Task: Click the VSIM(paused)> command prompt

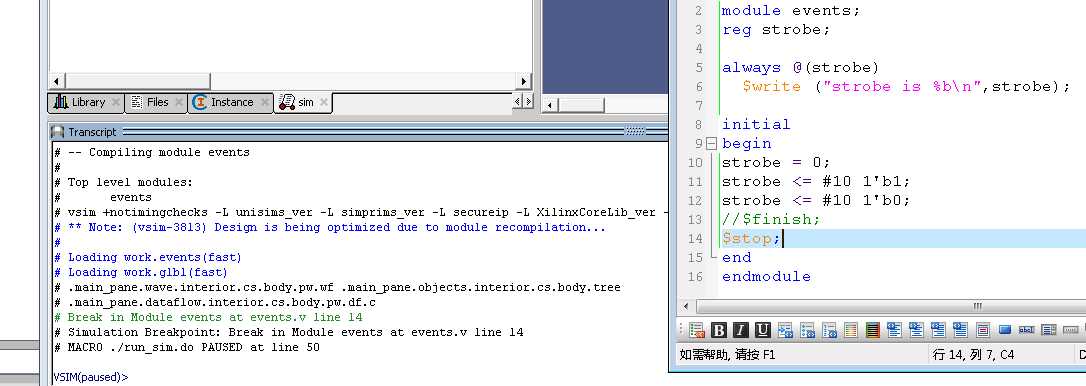Action: [91, 378]
